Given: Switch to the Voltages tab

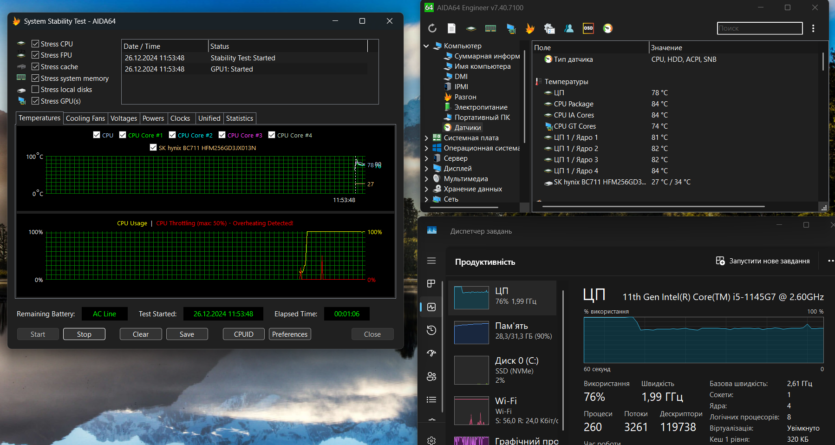Looking at the screenshot, I should pos(124,118).
